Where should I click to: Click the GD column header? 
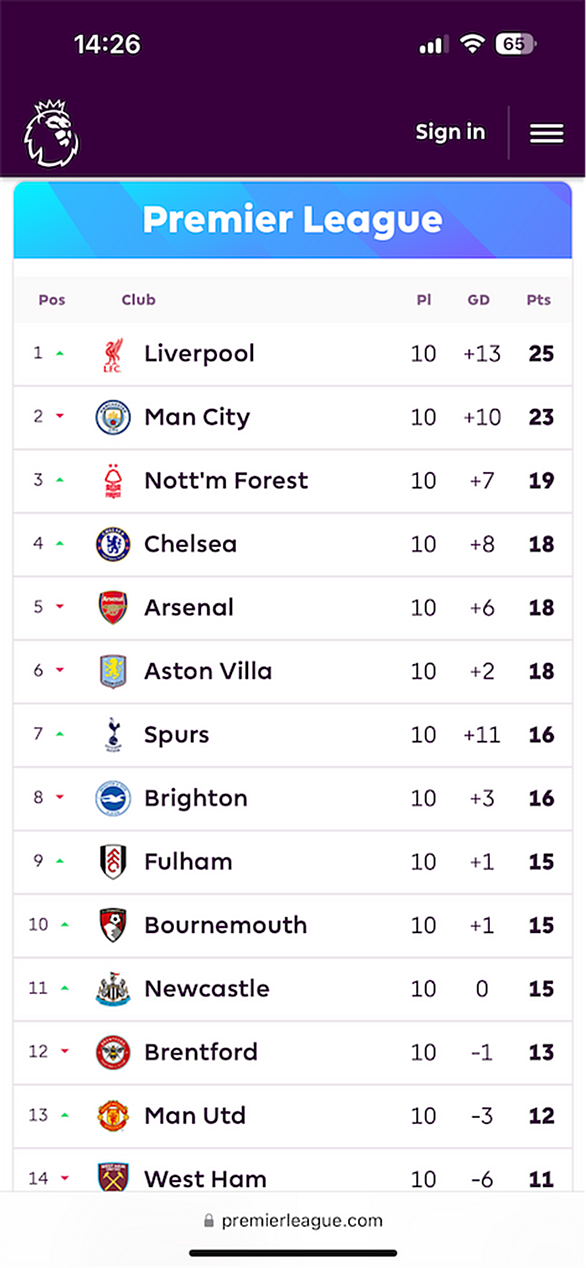point(478,300)
